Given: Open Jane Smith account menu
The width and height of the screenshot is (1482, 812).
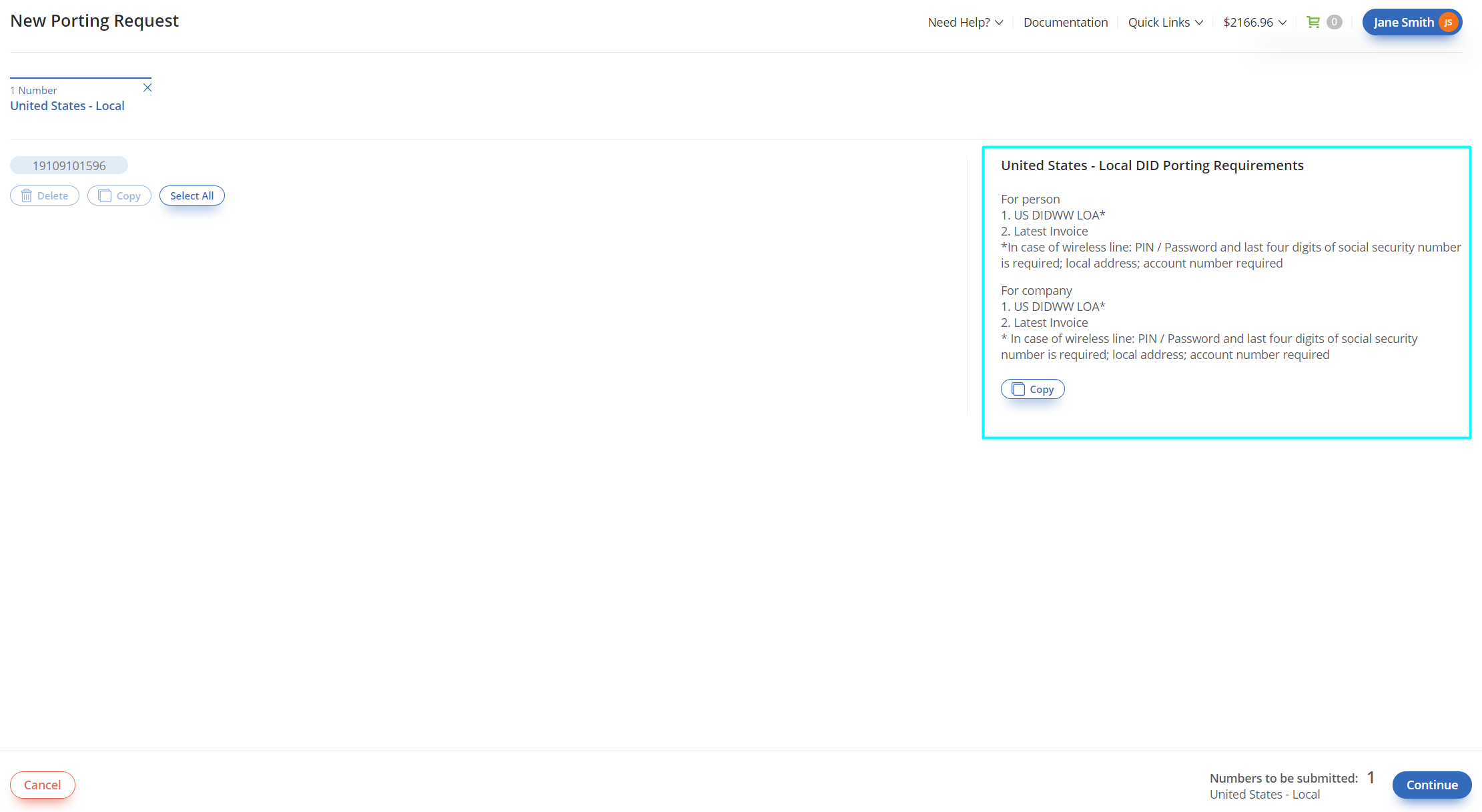Looking at the screenshot, I should coord(1412,22).
